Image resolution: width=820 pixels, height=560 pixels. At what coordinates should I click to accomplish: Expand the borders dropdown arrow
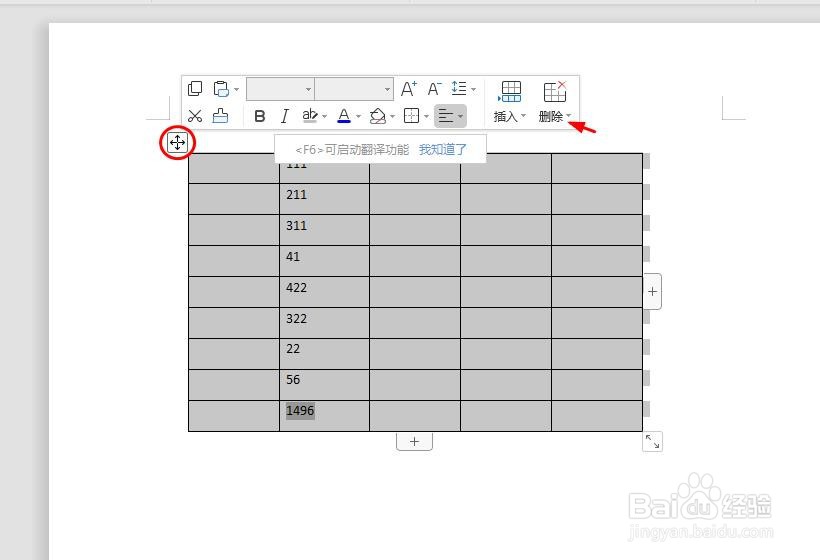426,116
